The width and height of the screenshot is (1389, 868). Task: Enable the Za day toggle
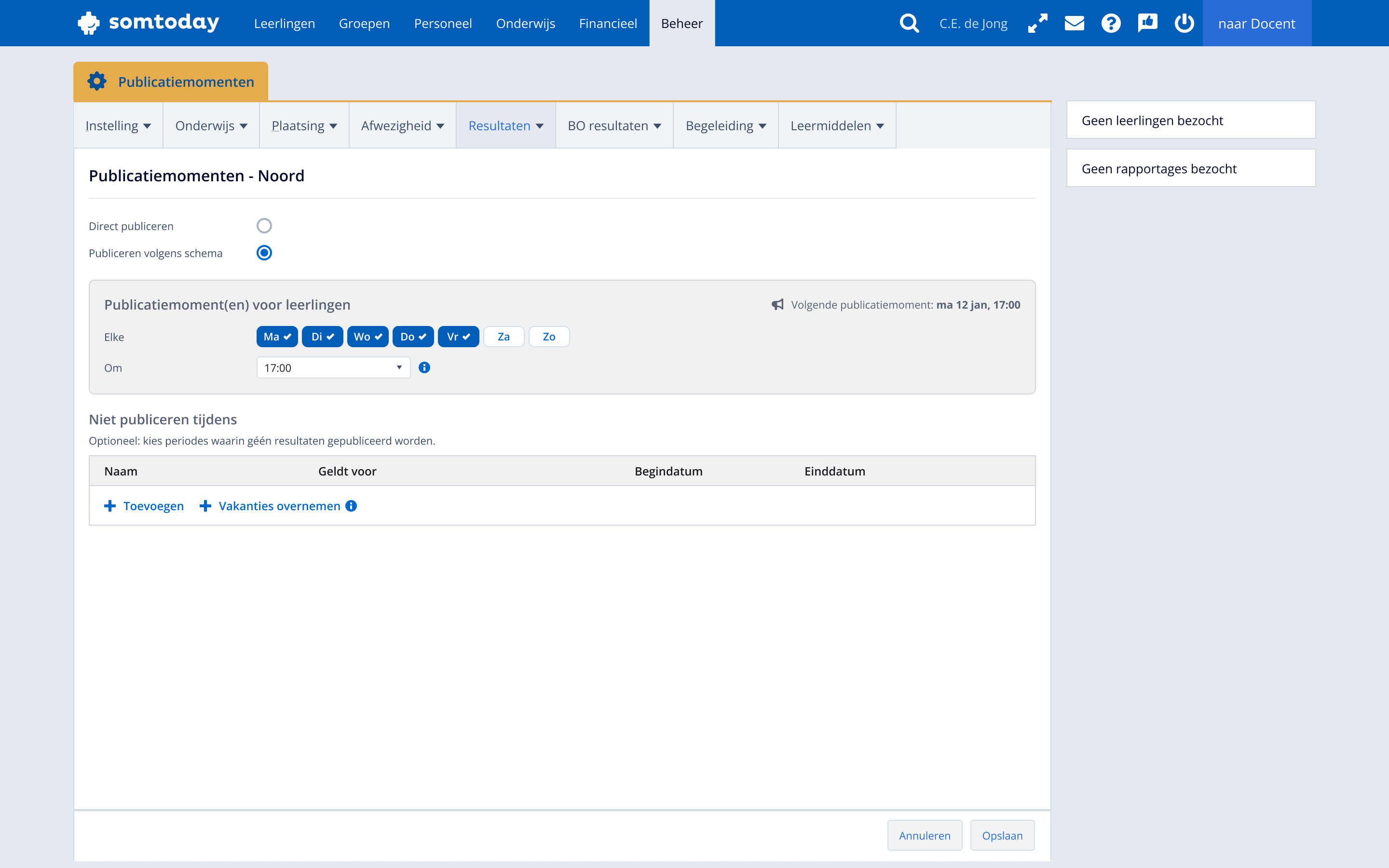pyautogui.click(x=504, y=337)
